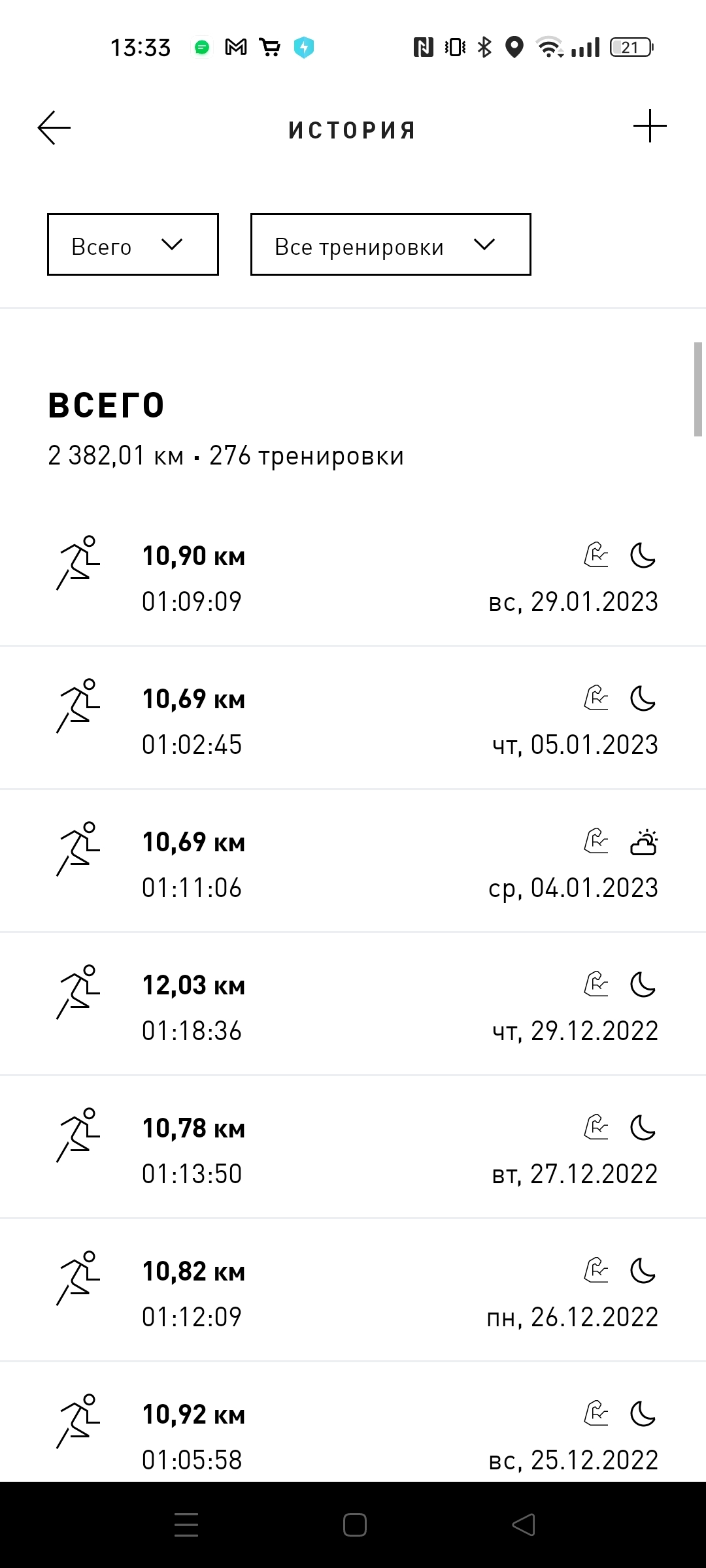Tap running icon for 12,03 км workout
706x1568 pixels.
click(x=78, y=992)
